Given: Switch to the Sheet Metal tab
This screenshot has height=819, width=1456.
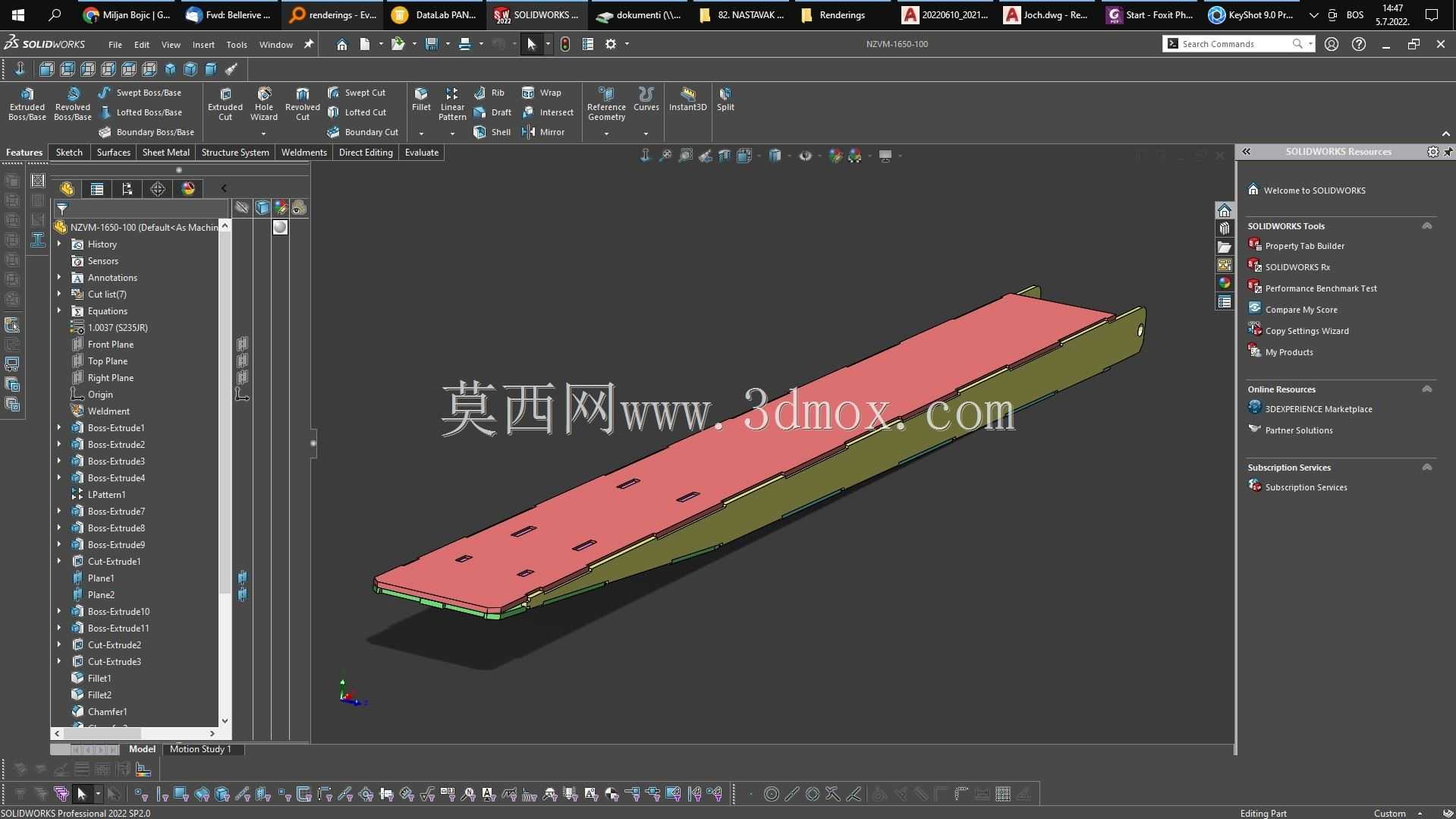Looking at the screenshot, I should pos(166,153).
